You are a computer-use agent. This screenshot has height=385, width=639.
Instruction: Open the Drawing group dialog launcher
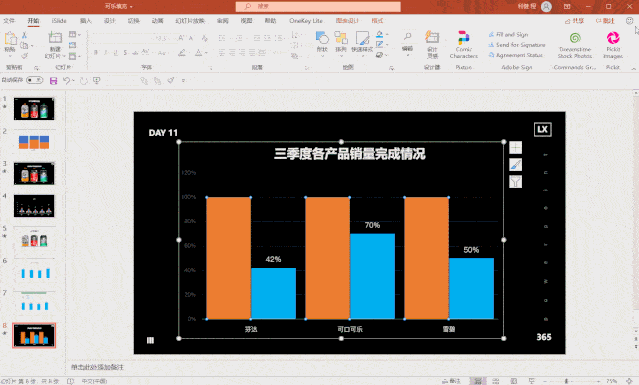[x=391, y=68]
